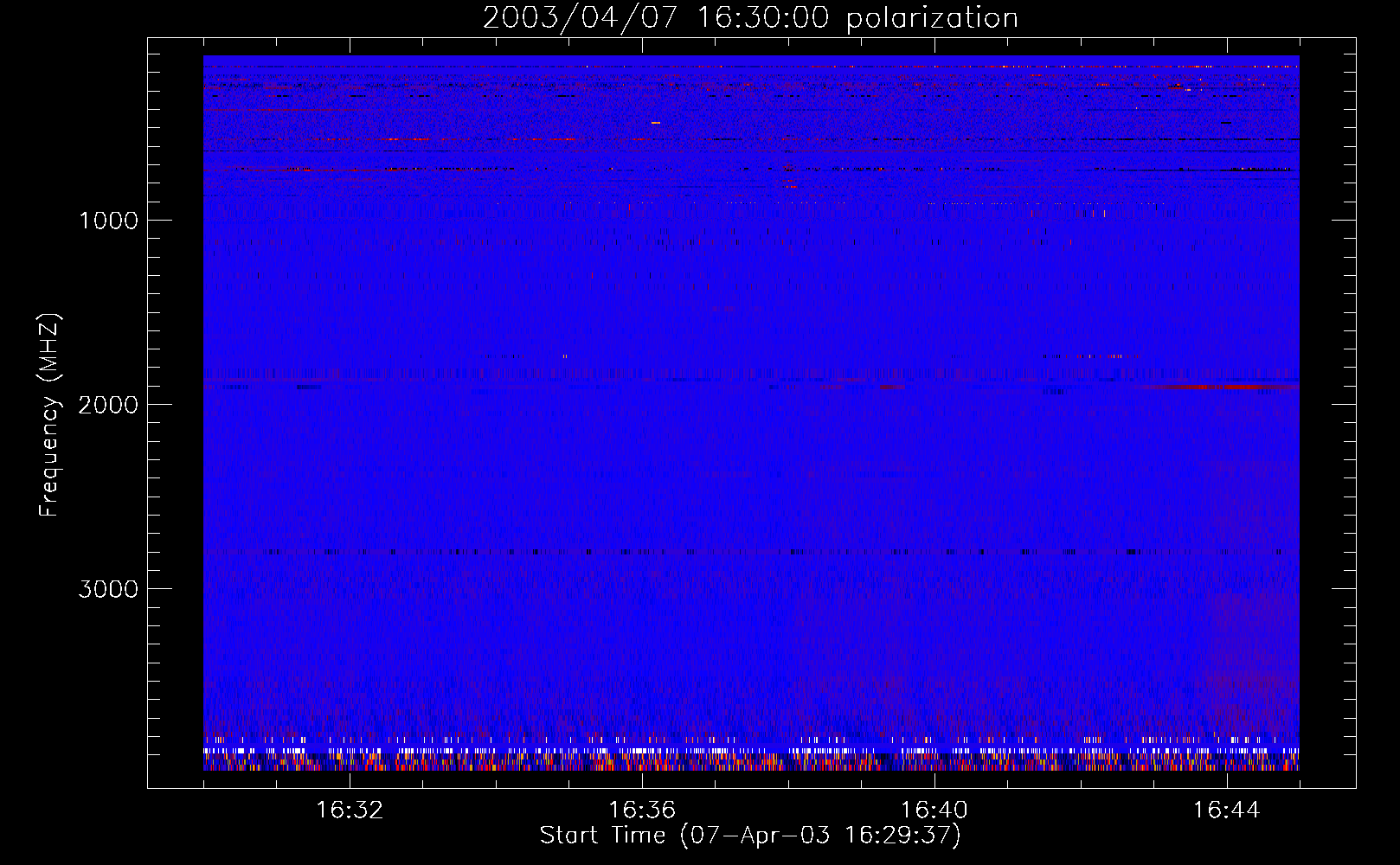Select the 1000 frequency tick label
The width and height of the screenshot is (1400, 865).
coord(108,221)
